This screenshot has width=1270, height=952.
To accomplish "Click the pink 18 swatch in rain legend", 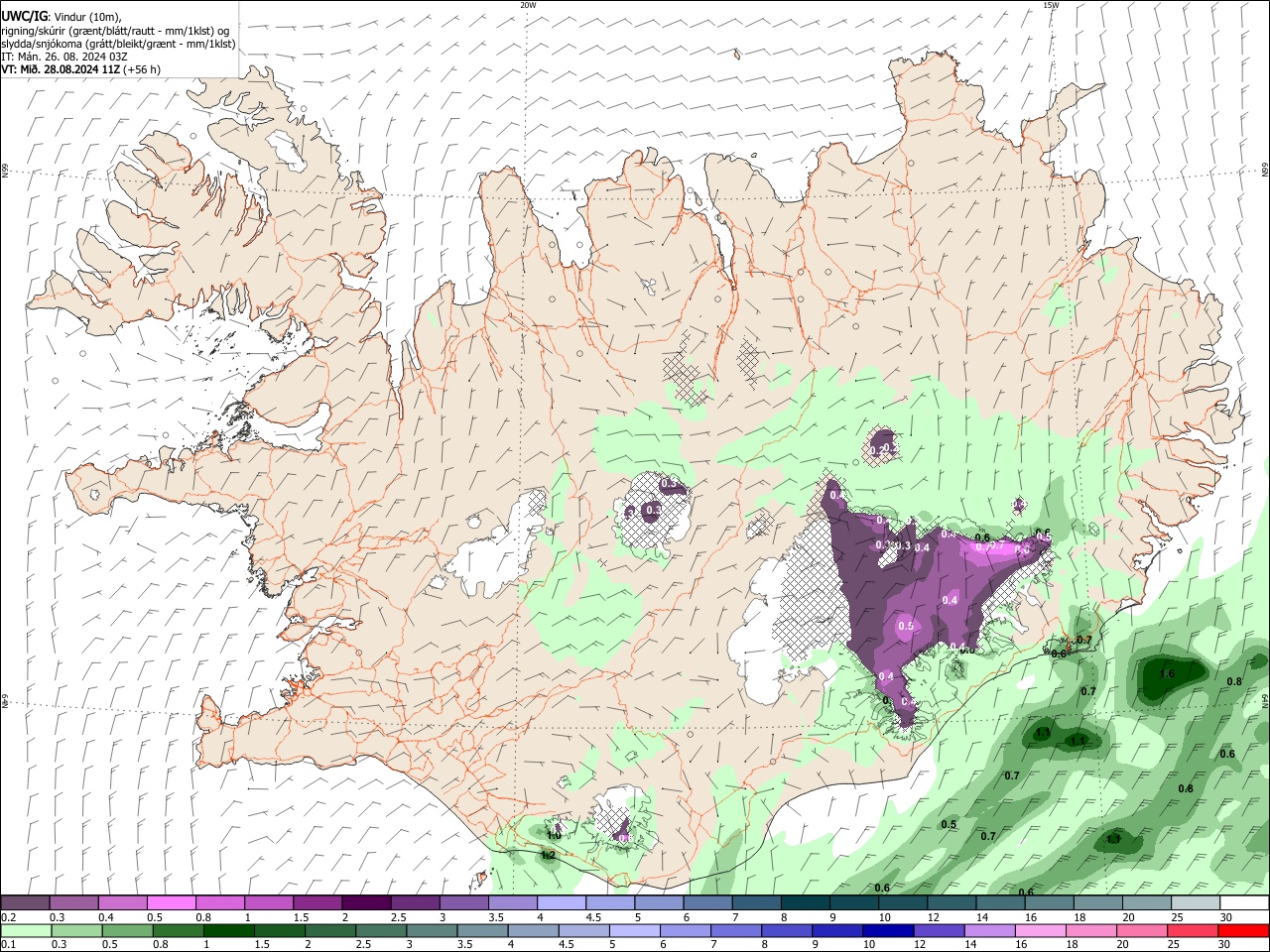I will pos(1092,931).
